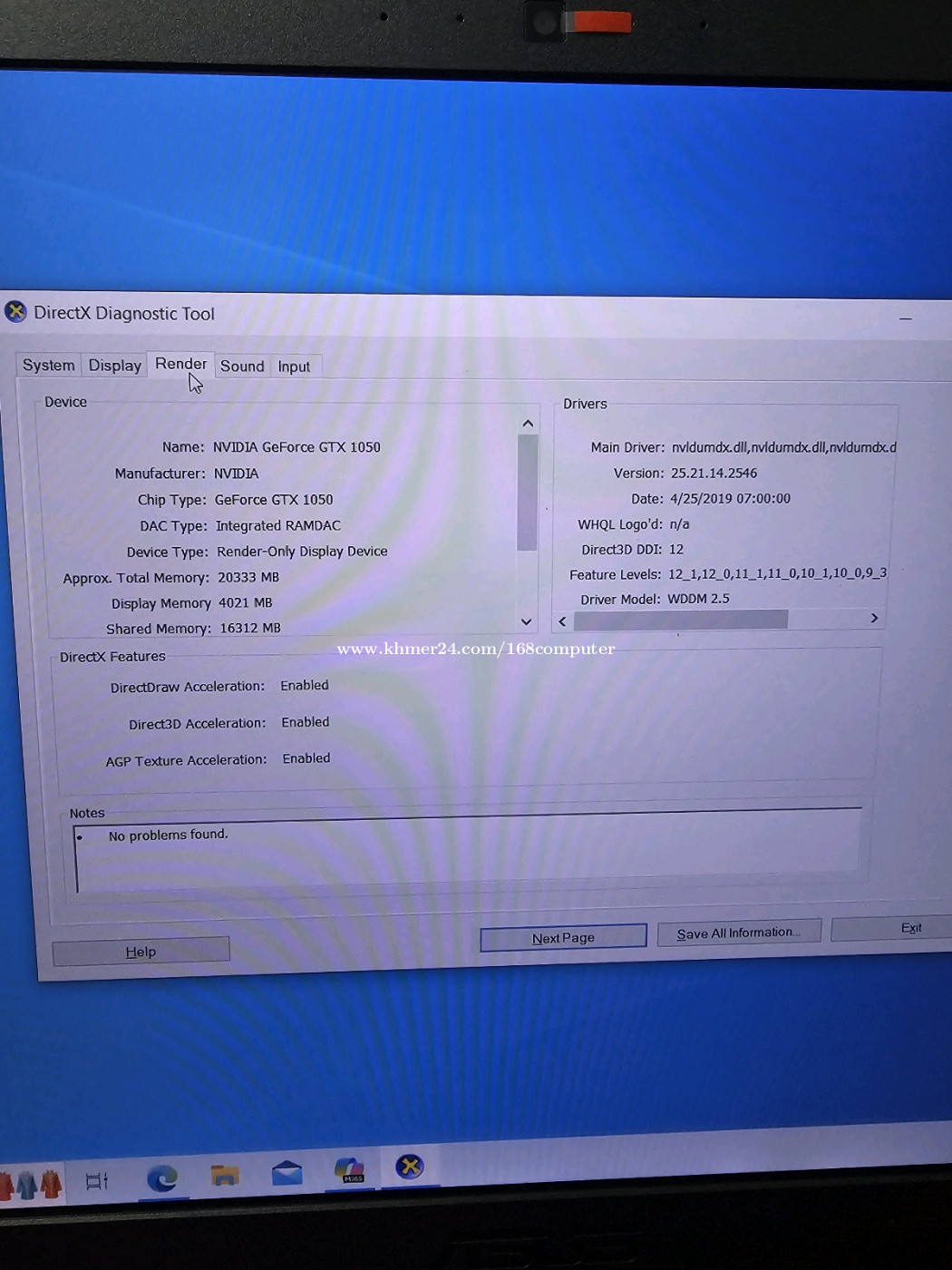Switch to the Display tab
This screenshot has height=1270, width=952.
[x=114, y=365]
